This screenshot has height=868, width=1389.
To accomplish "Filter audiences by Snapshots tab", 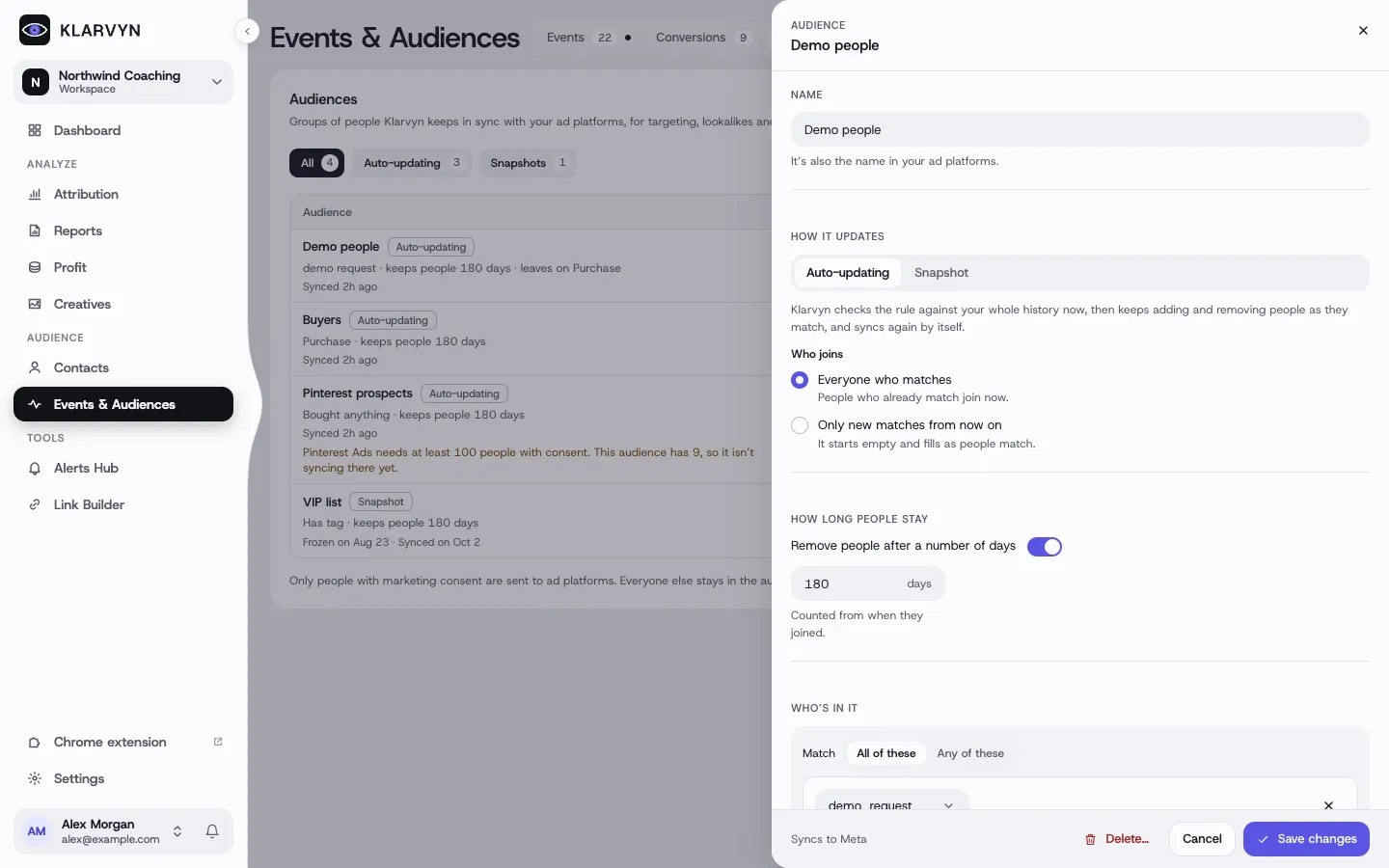I will pyautogui.click(x=528, y=163).
